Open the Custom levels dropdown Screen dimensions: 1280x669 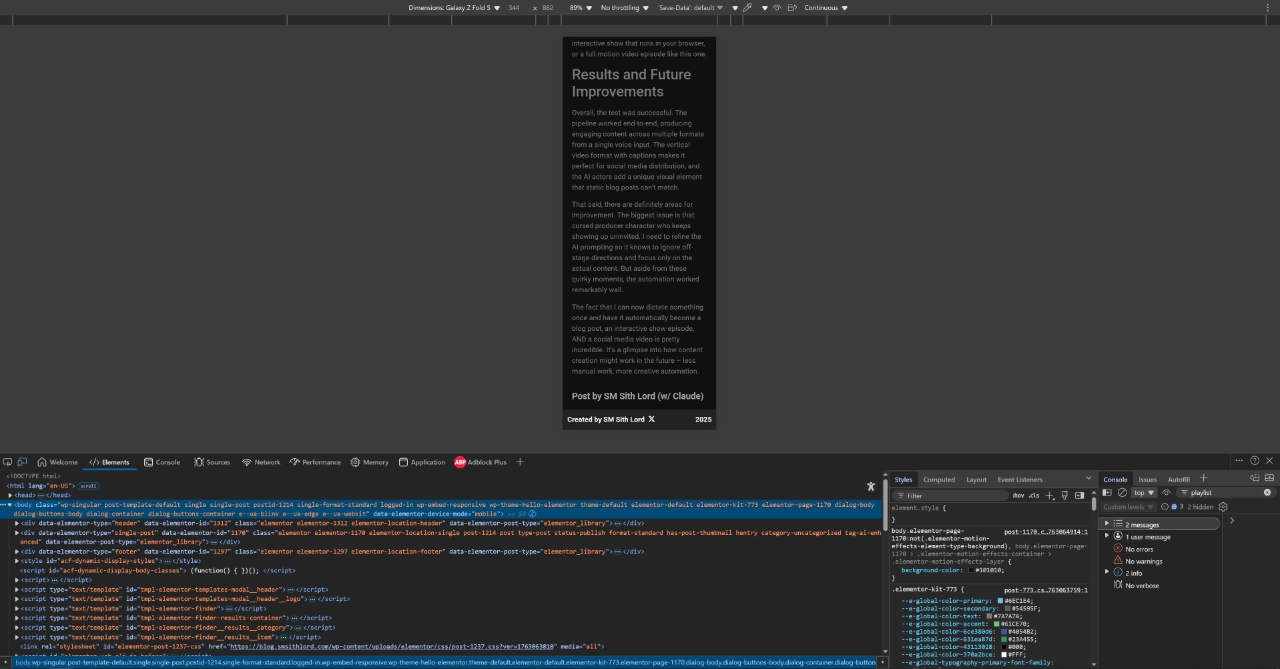click(x=1129, y=507)
